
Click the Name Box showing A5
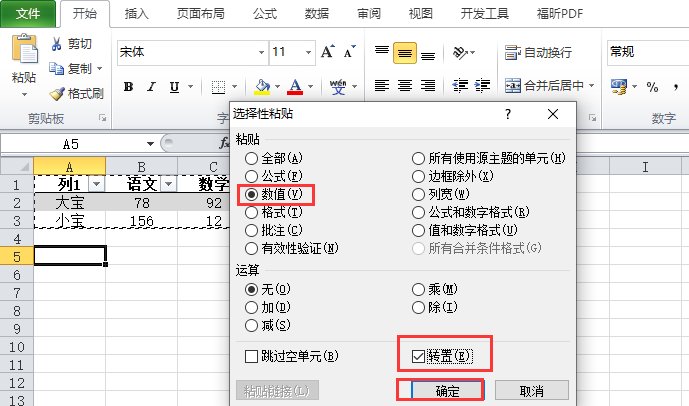pyautogui.click(x=71, y=144)
